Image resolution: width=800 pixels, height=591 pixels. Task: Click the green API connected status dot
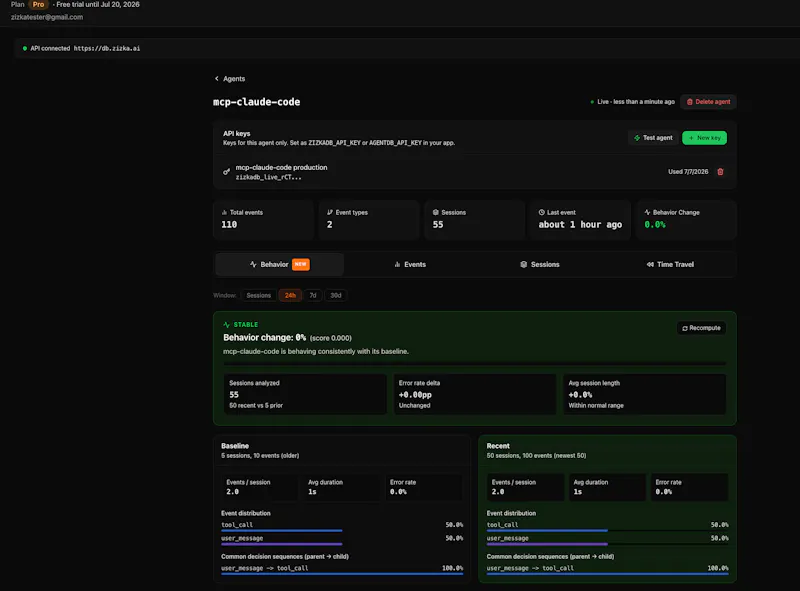point(24,48)
